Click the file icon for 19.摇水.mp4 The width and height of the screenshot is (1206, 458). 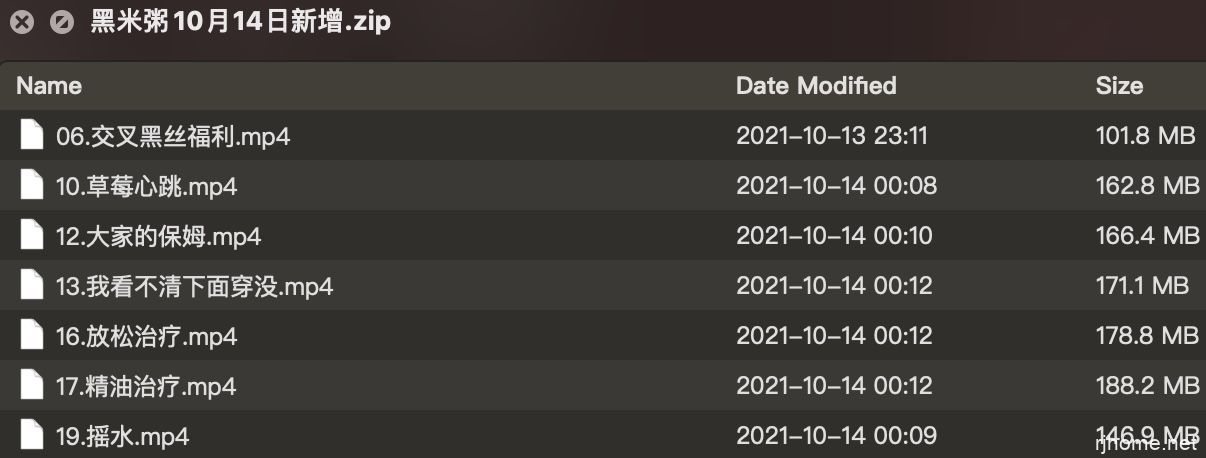tap(32, 436)
